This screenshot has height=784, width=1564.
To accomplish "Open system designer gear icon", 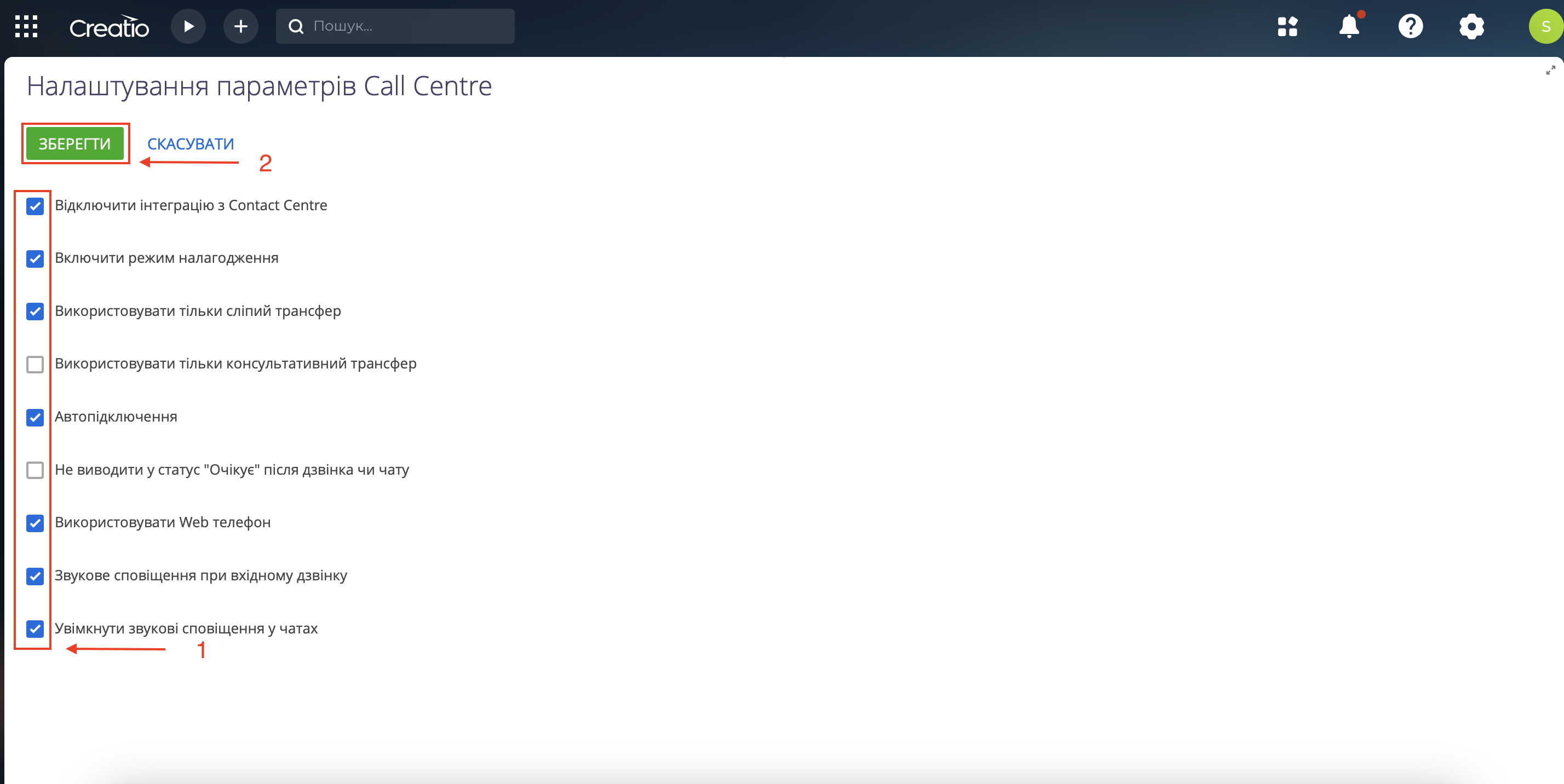I will click(1471, 27).
